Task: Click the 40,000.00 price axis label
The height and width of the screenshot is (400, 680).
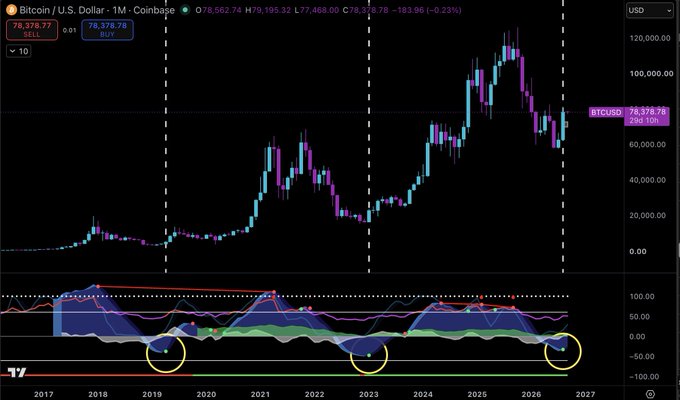Action: (x=647, y=180)
